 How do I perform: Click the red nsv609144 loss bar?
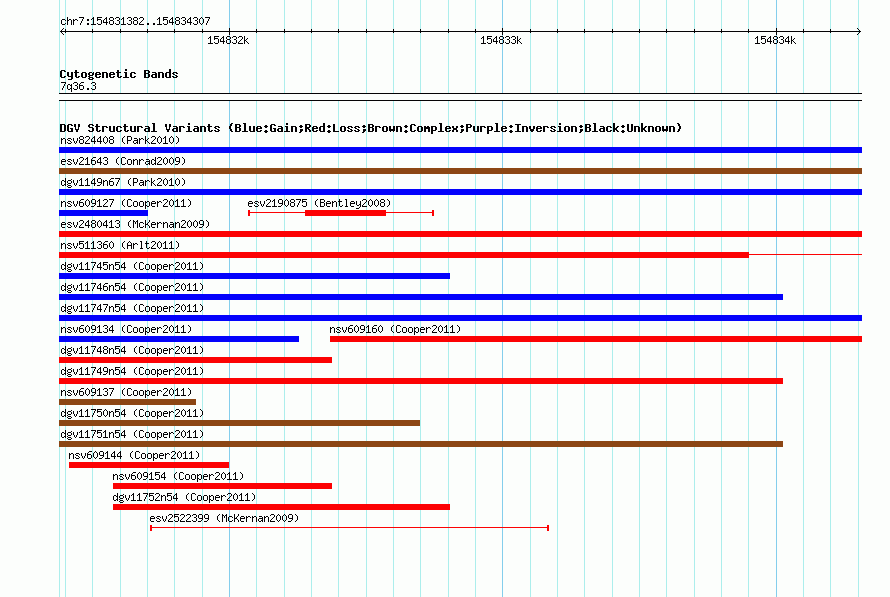pyautogui.click(x=149, y=465)
